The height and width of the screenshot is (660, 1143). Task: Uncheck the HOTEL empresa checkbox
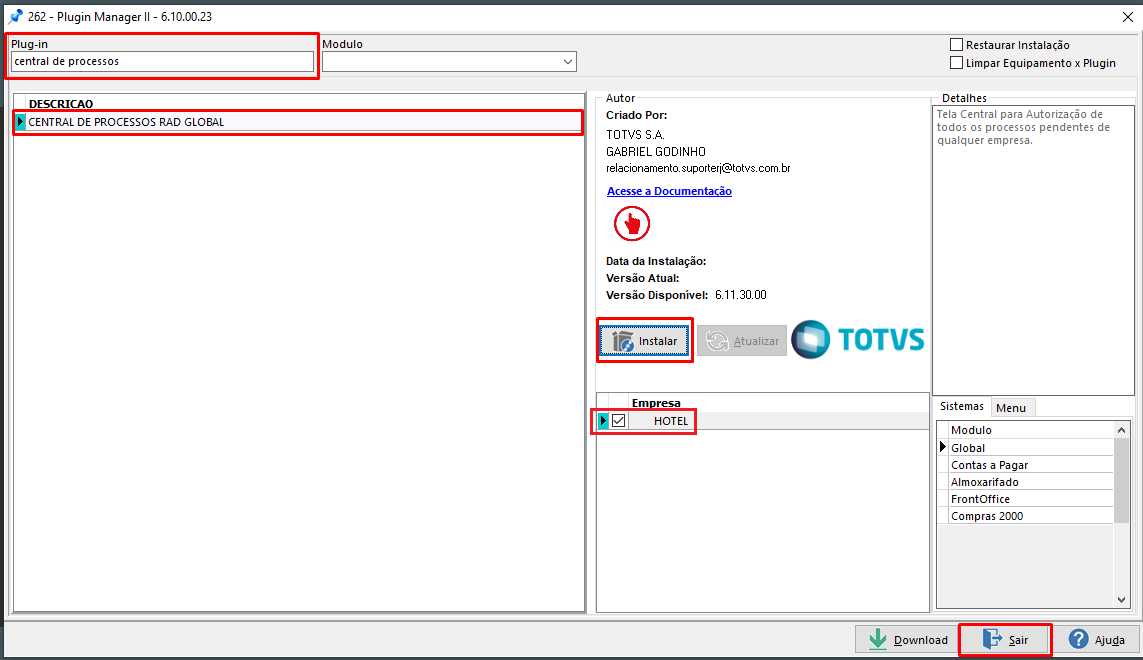(x=618, y=421)
